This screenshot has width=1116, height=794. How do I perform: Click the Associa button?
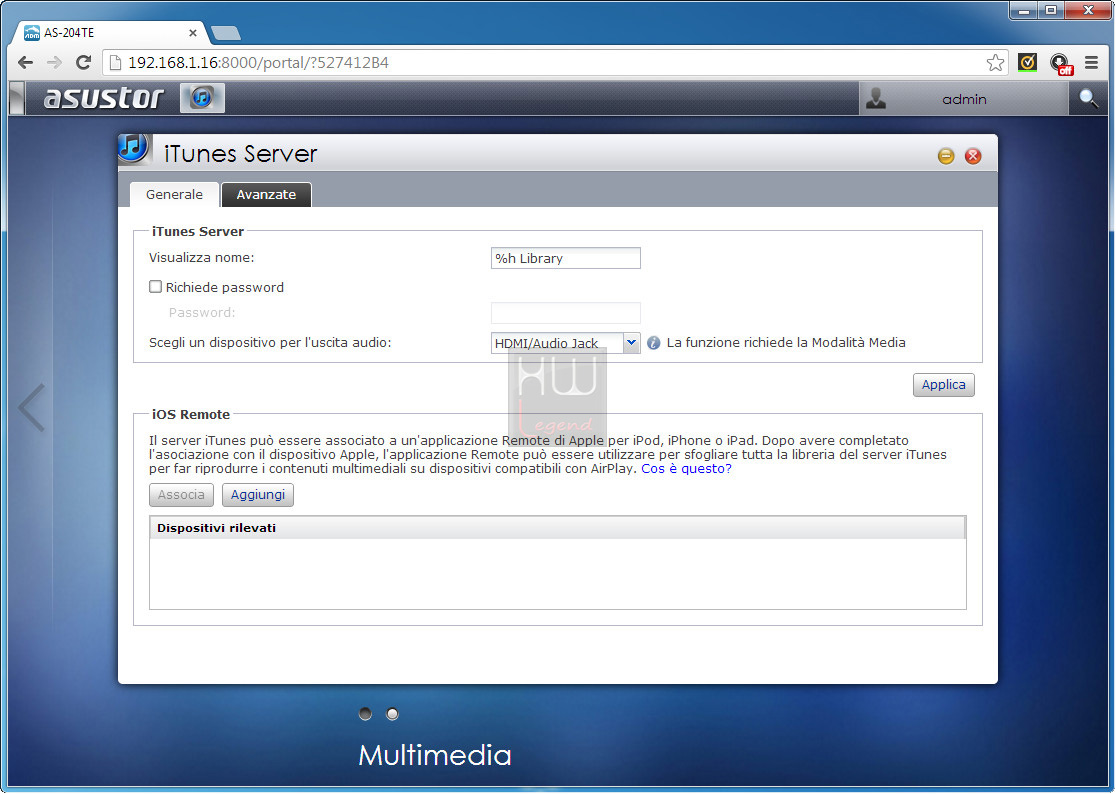click(181, 495)
